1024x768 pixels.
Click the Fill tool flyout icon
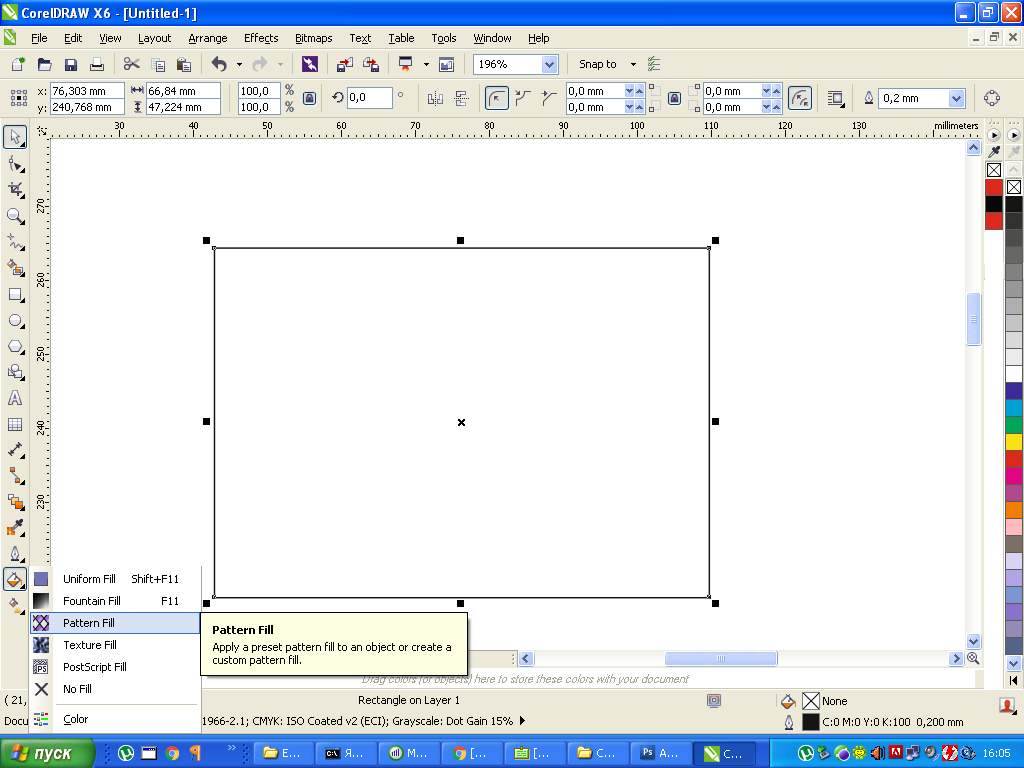pyautogui.click(x=15, y=579)
